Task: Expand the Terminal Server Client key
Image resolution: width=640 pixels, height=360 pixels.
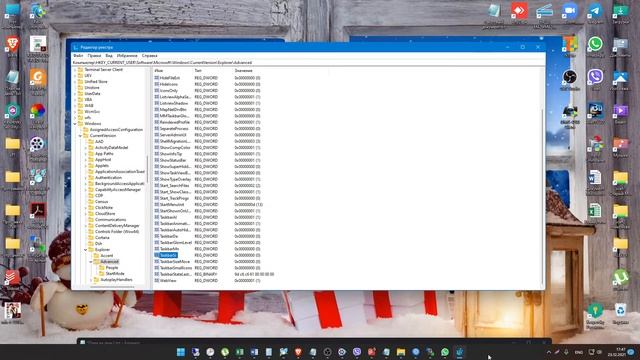Action: click(x=76, y=69)
